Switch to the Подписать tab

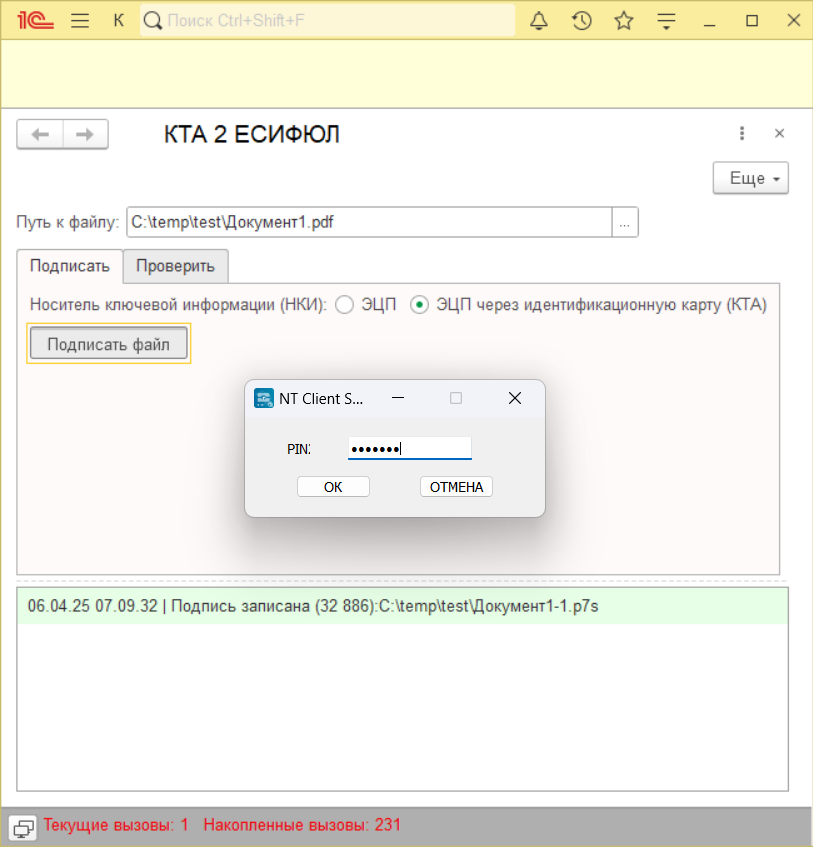pos(70,266)
